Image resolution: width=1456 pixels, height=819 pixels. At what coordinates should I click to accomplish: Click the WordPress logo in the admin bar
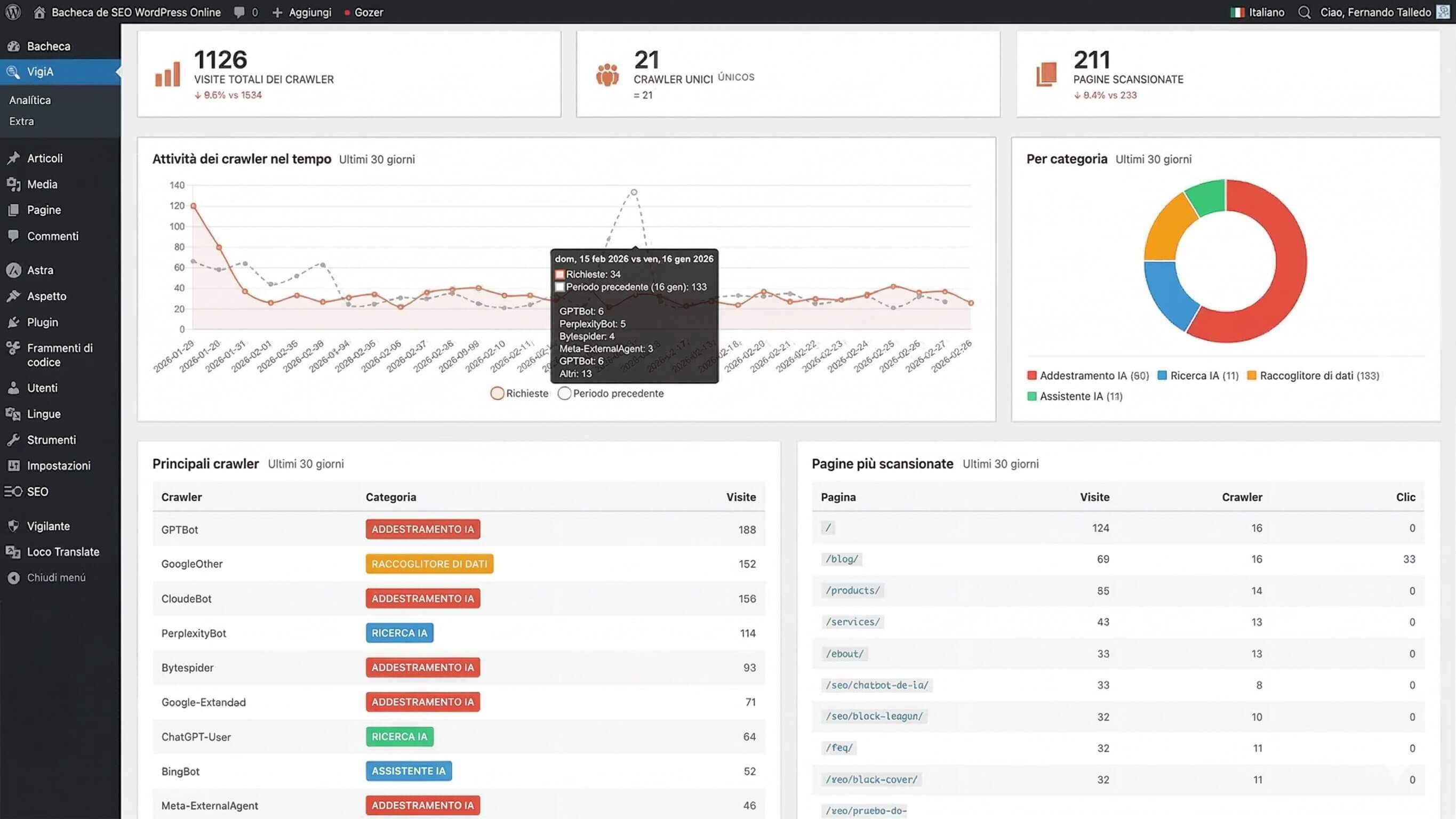[x=12, y=12]
